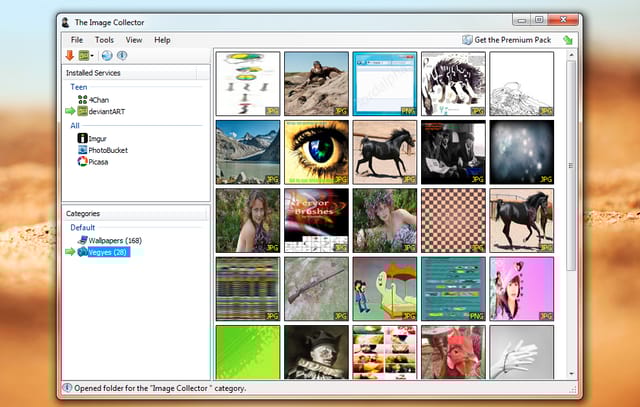This screenshot has height=407, width=640.
Task: Open the Fervor Brushes thumbnail
Action: (316, 220)
